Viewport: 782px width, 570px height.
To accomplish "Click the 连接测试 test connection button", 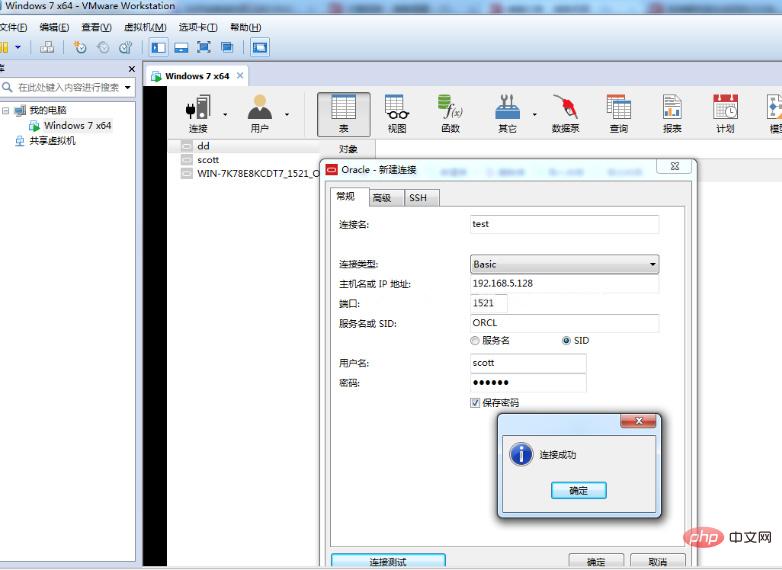I will (388, 561).
